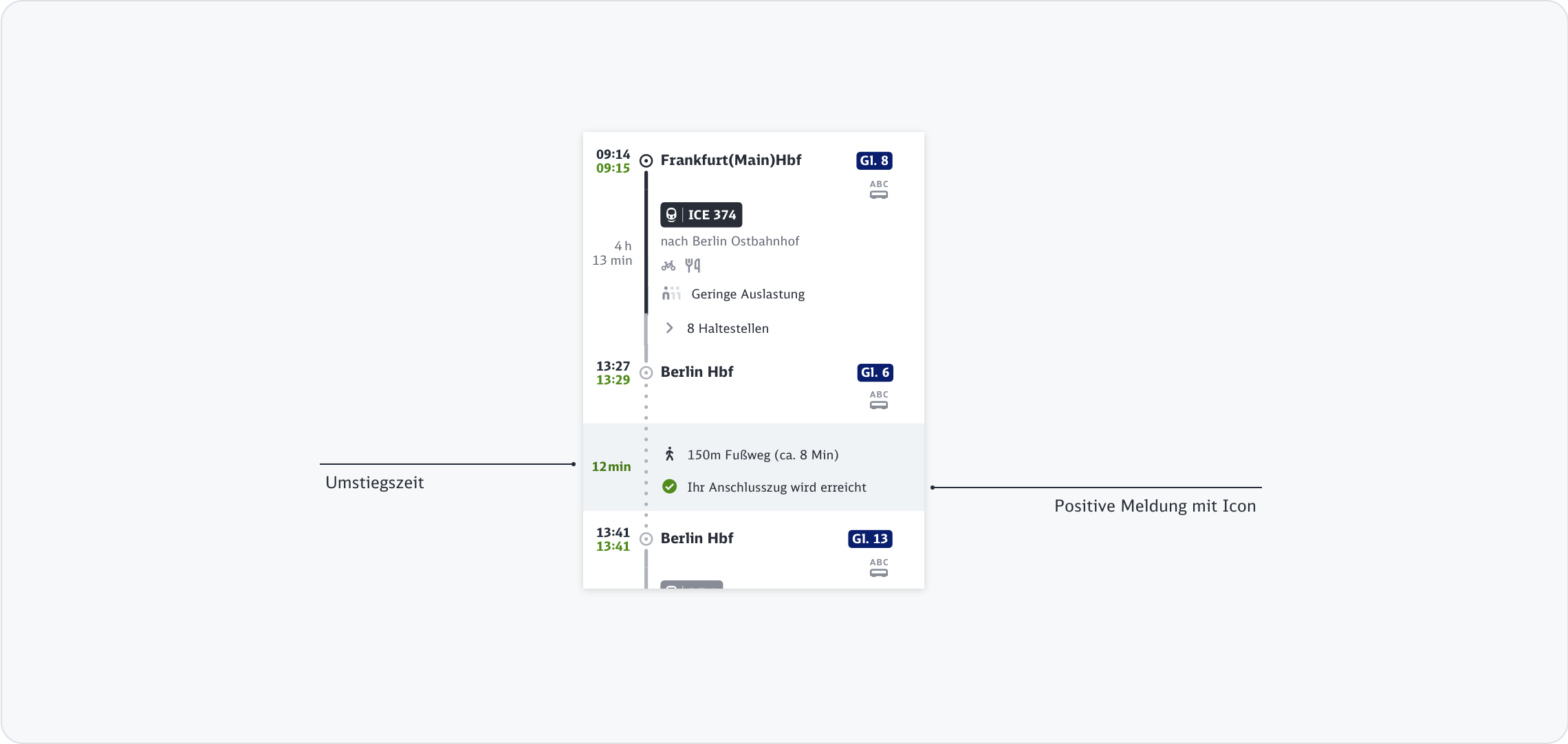Expand the 8 Haltestellen chevron

[x=669, y=328]
